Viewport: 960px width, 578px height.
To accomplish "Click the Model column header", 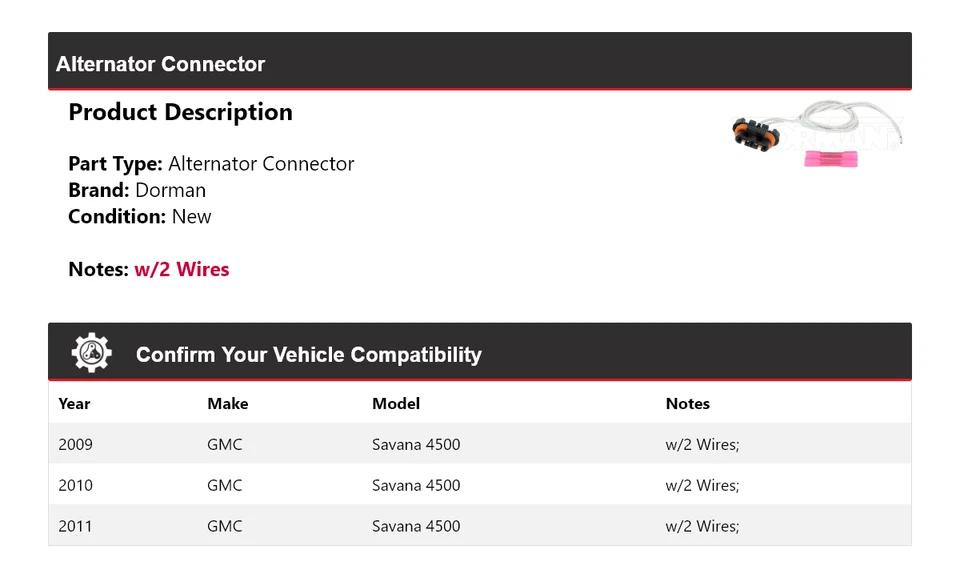I will (x=396, y=404).
